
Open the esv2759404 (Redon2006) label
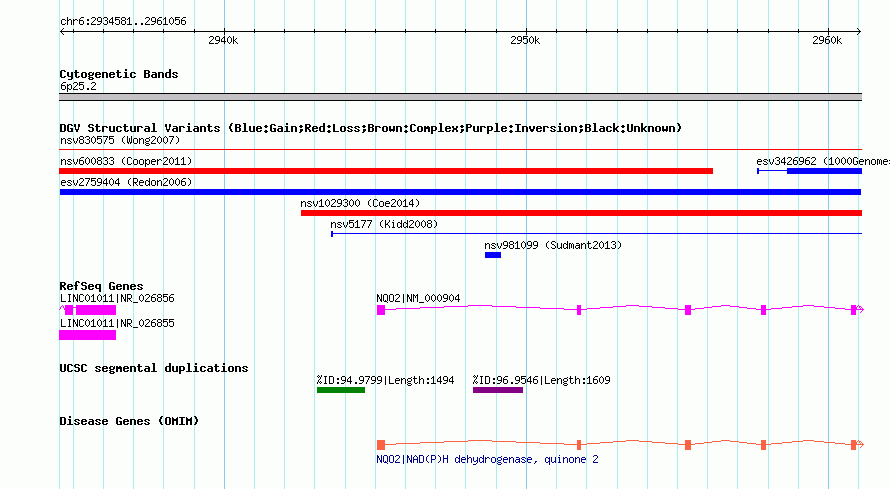coord(126,182)
